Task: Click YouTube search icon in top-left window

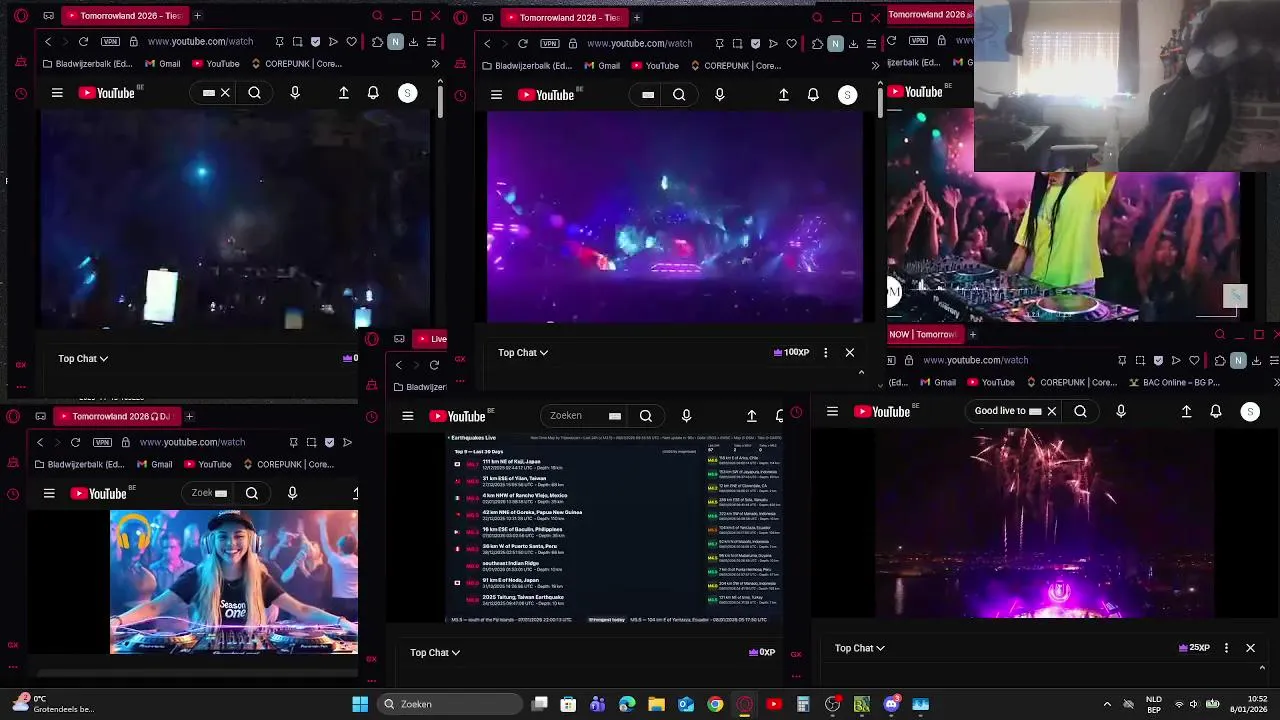Action: (x=255, y=93)
